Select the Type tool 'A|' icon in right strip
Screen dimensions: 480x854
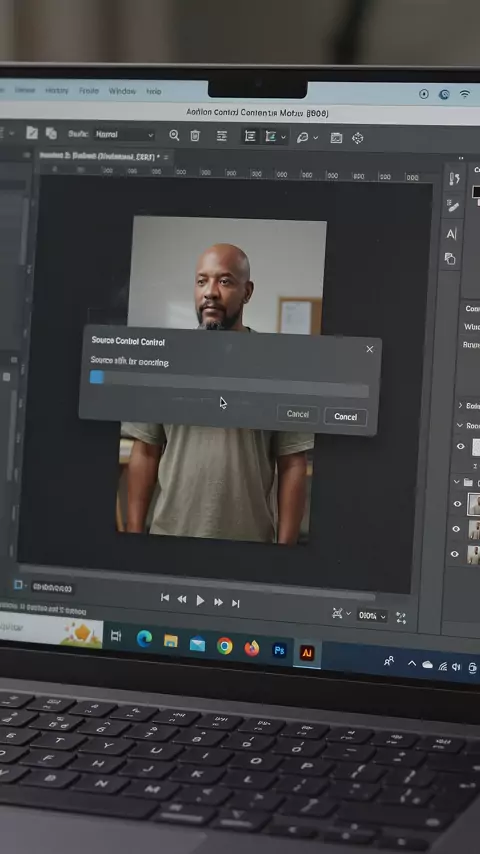[x=452, y=234]
